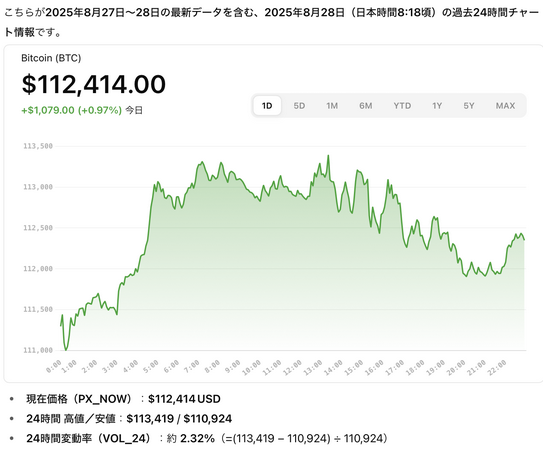Click the 17:00 x-axis label
This screenshot has width=543, height=450.
[395, 368]
